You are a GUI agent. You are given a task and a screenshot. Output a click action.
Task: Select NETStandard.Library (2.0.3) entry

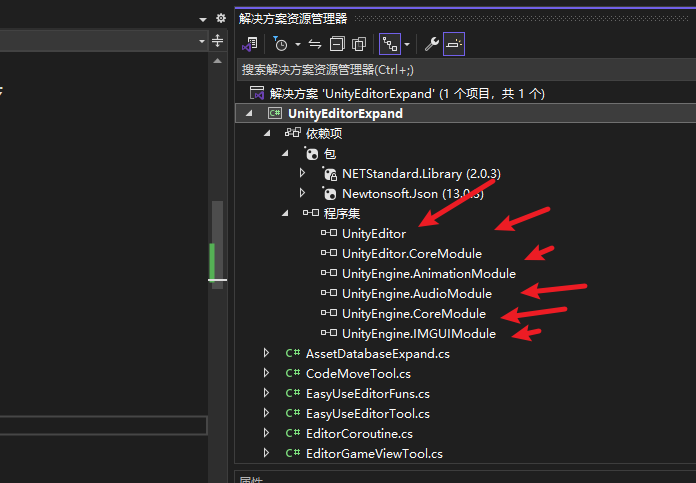click(421, 174)
